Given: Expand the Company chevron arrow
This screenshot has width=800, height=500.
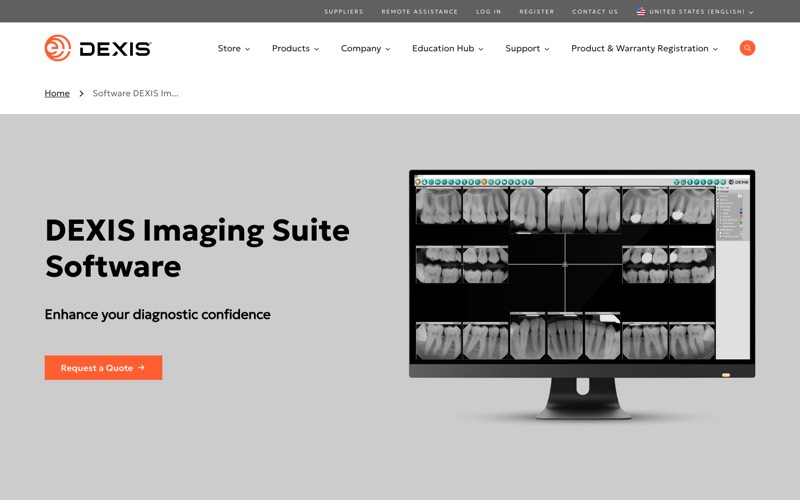Looking at the screenshot, I should [388, 49].
